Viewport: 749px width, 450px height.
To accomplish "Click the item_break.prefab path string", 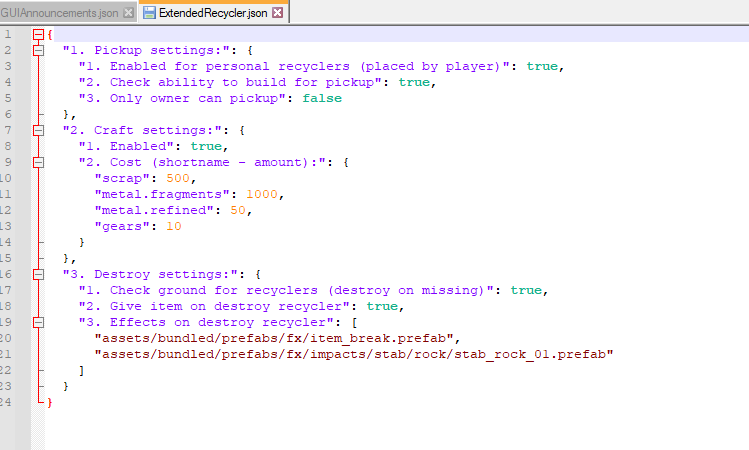I will [x=274, y=338].
